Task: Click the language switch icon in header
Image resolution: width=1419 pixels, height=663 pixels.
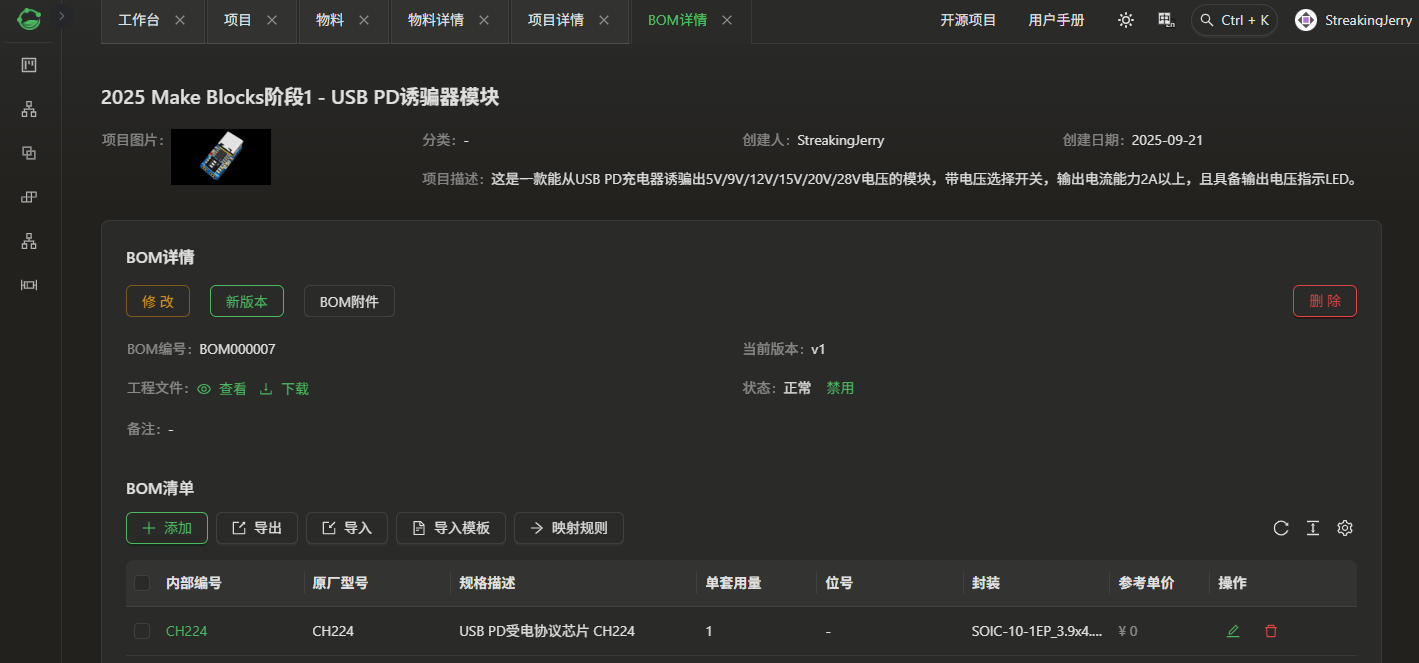Action: tap(1166, 20)
